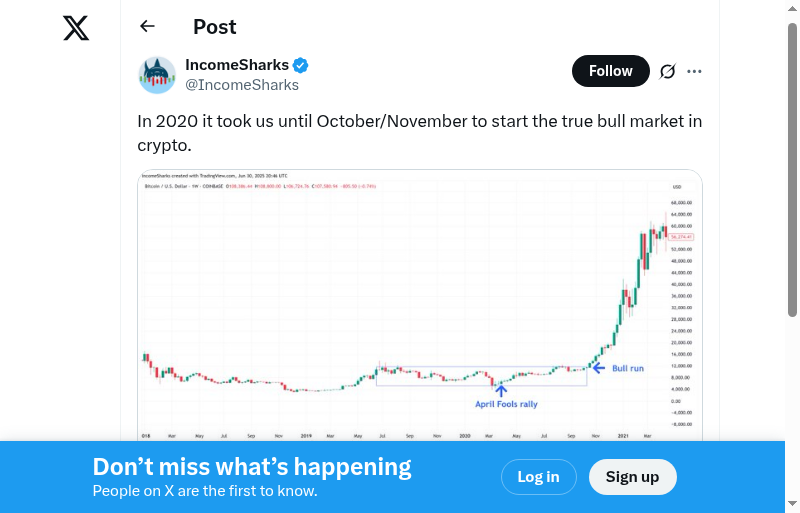Screen dimensions: 800x513
Task: Click the @IncomeSharks handle
Action: (x=242, y=85)
